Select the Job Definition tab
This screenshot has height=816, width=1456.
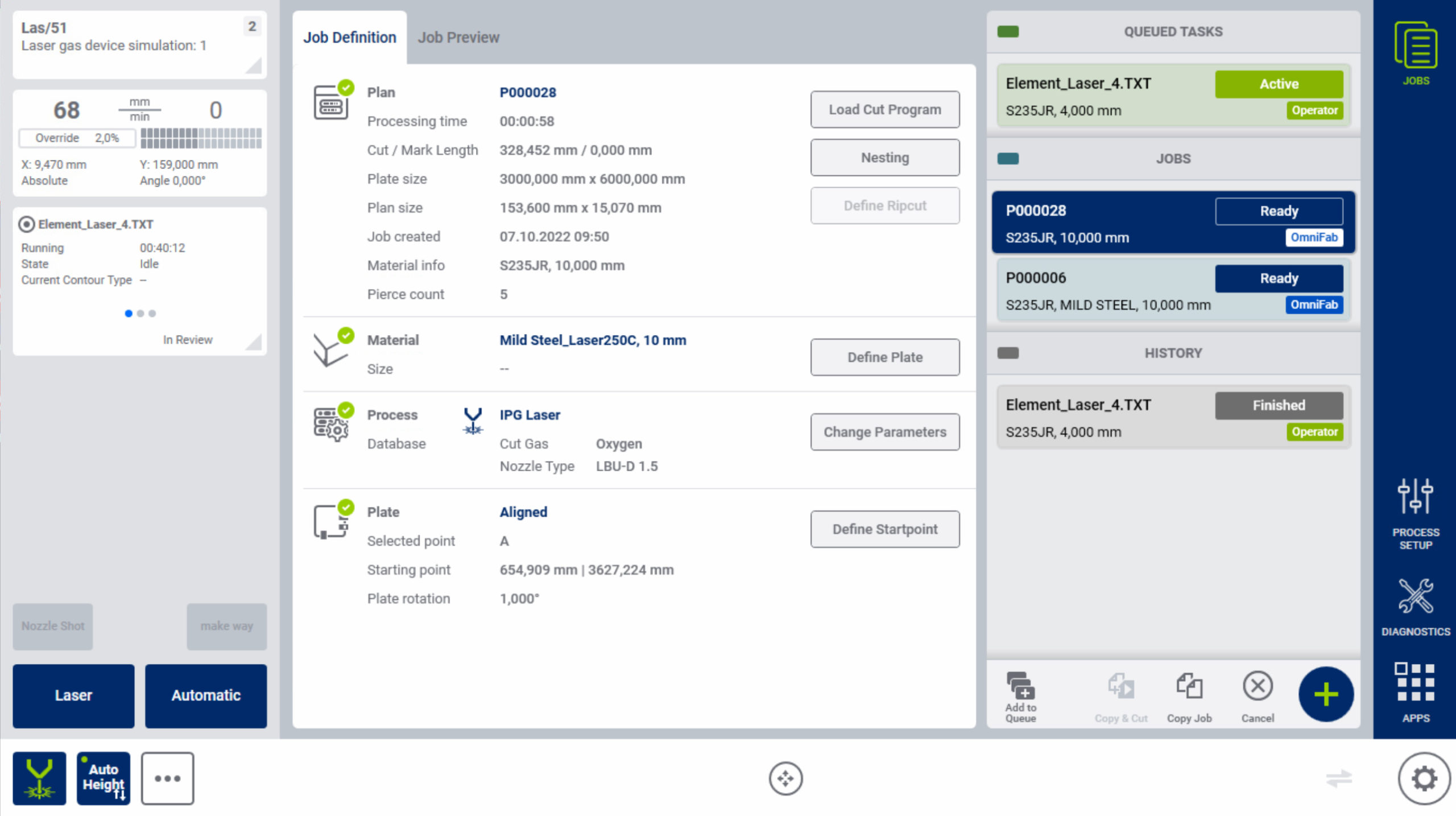point(349,38)
